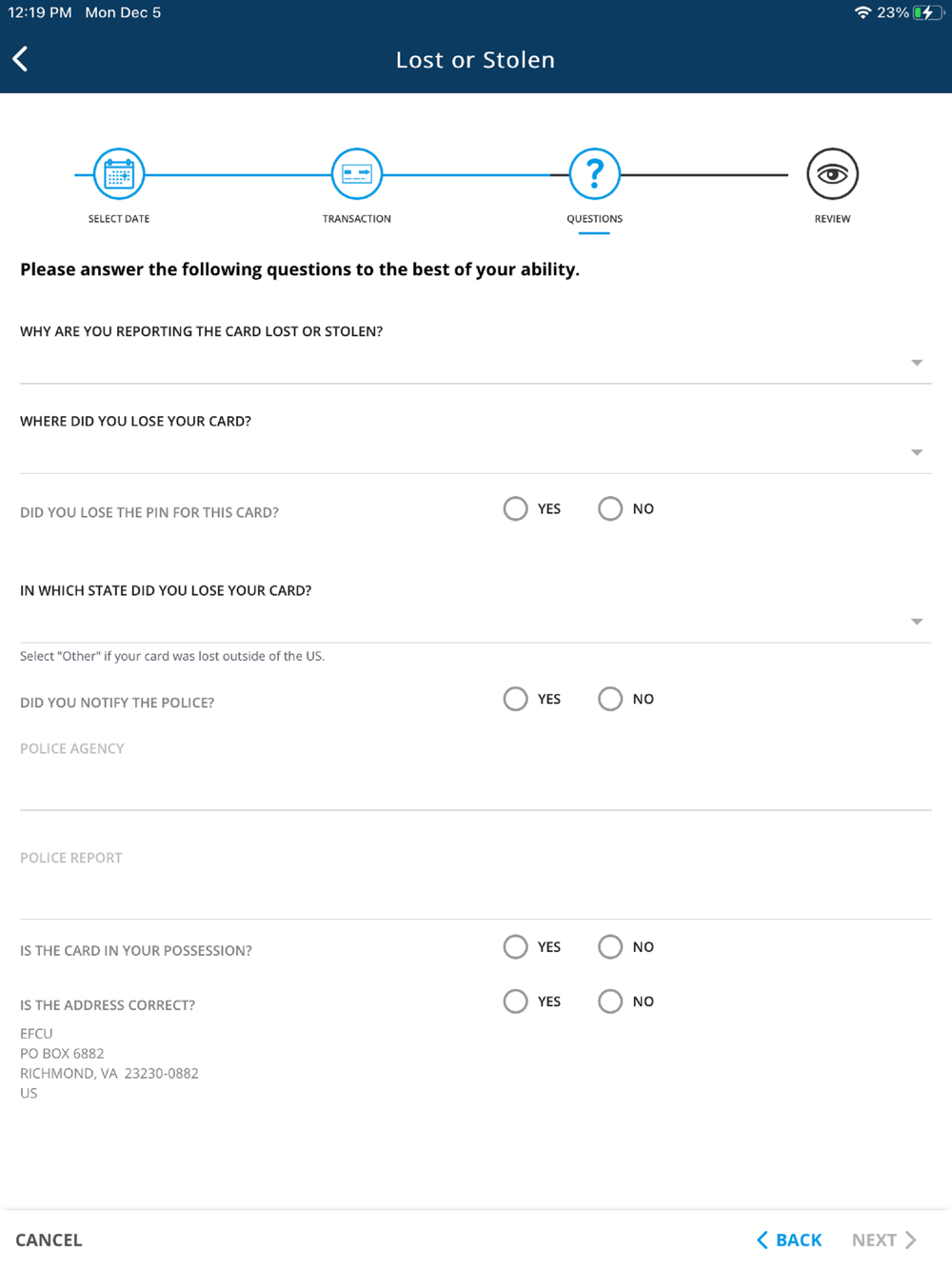Screen dimensions: 952x1270
Task: Tap the Wi-Fi status icon
Action: pos(863,12)
